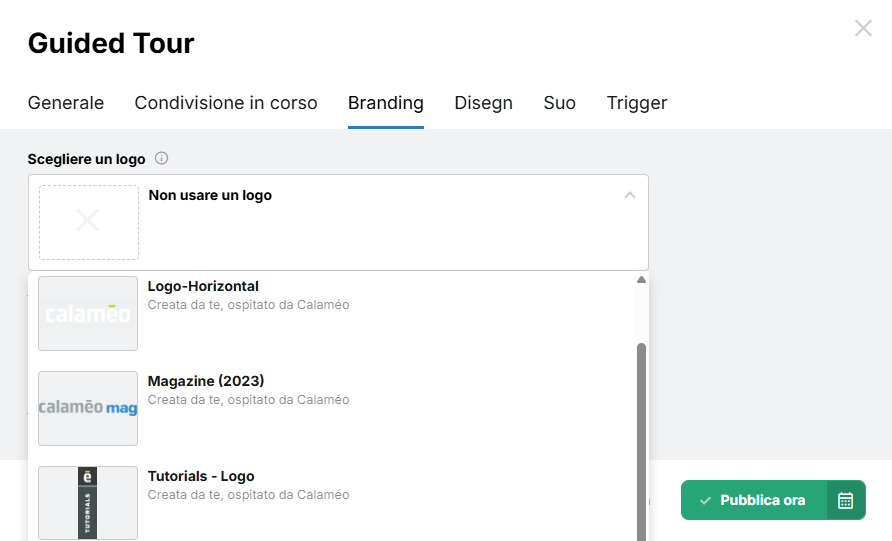Open the schedule calendar icon
Viewport: 892px width, 541px height.
coord(846,500)
